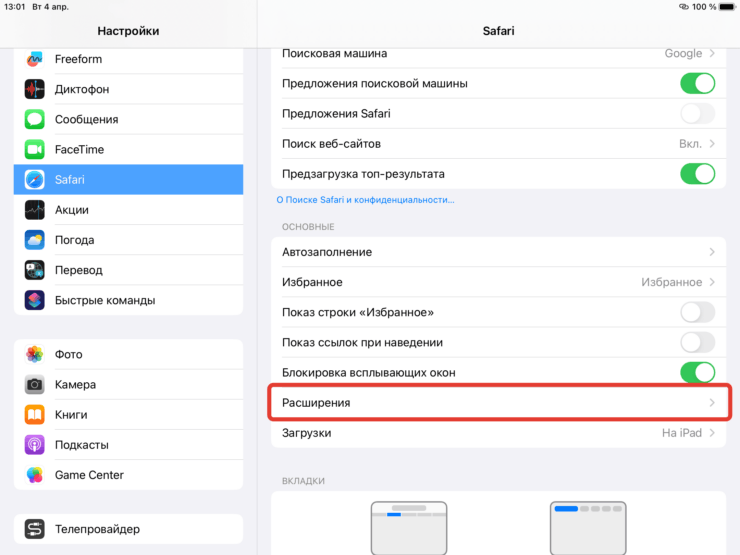
Task: Tap the Акции stocks icon
Action: click(34, 210)
